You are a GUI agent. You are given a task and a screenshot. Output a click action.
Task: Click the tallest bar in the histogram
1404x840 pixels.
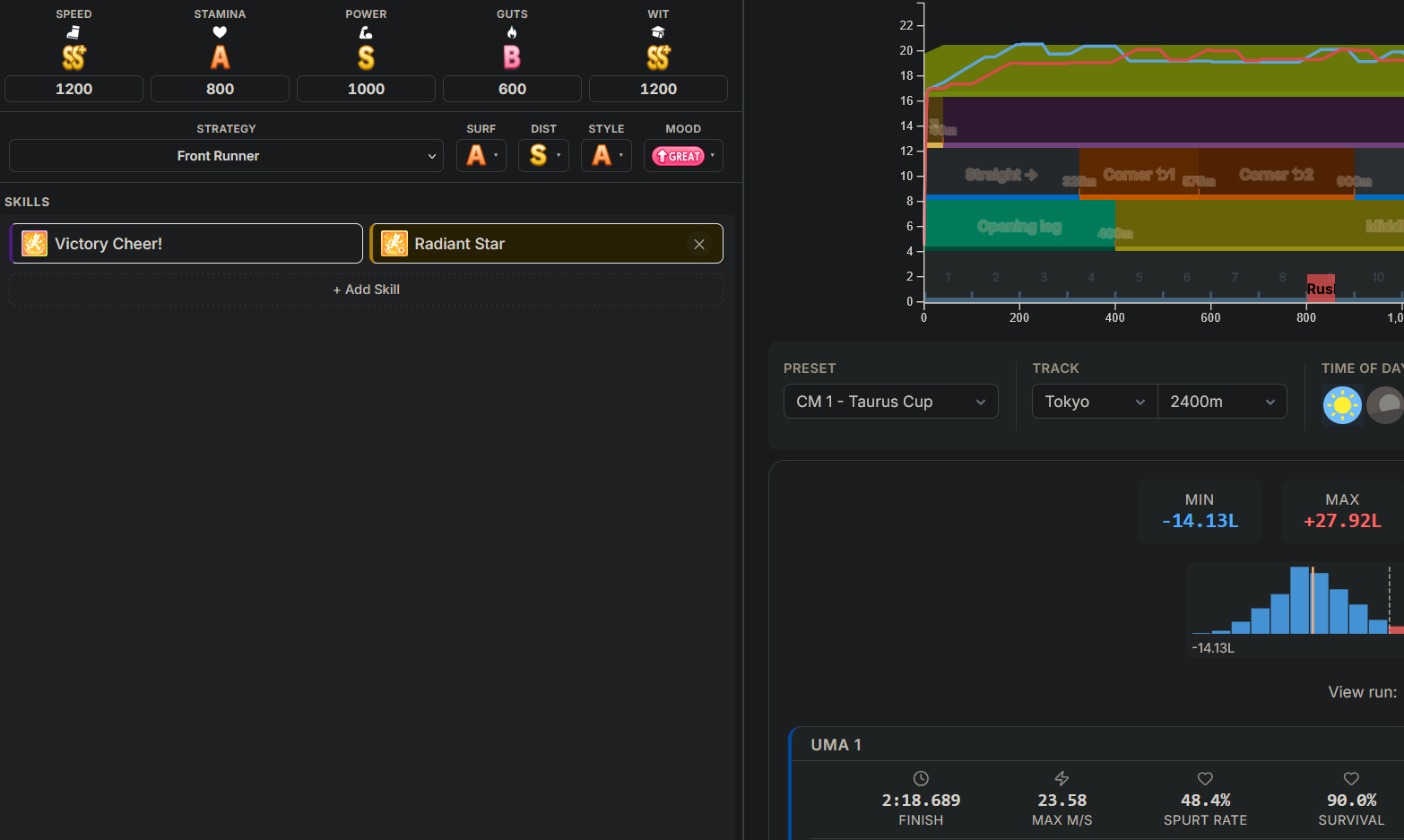[x=1300, y=600]
